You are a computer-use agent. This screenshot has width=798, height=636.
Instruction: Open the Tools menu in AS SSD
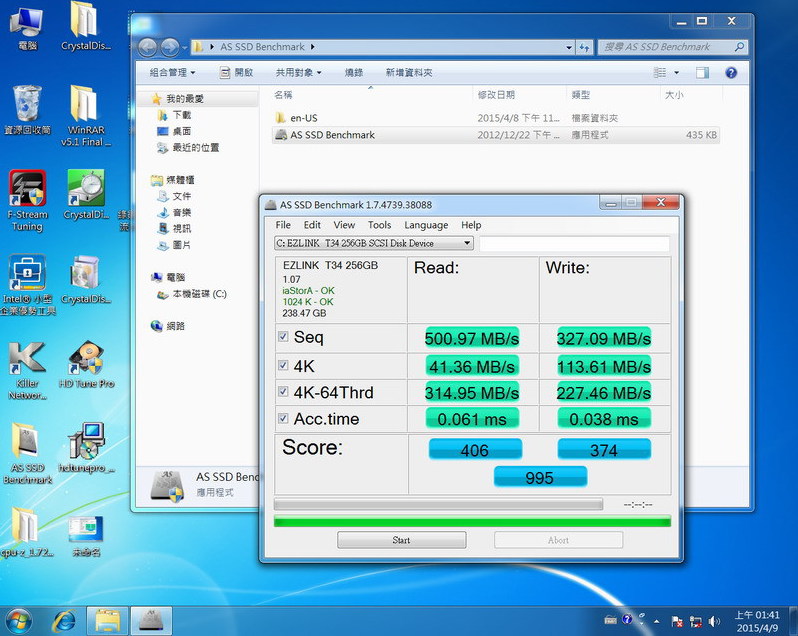(380, 225)
